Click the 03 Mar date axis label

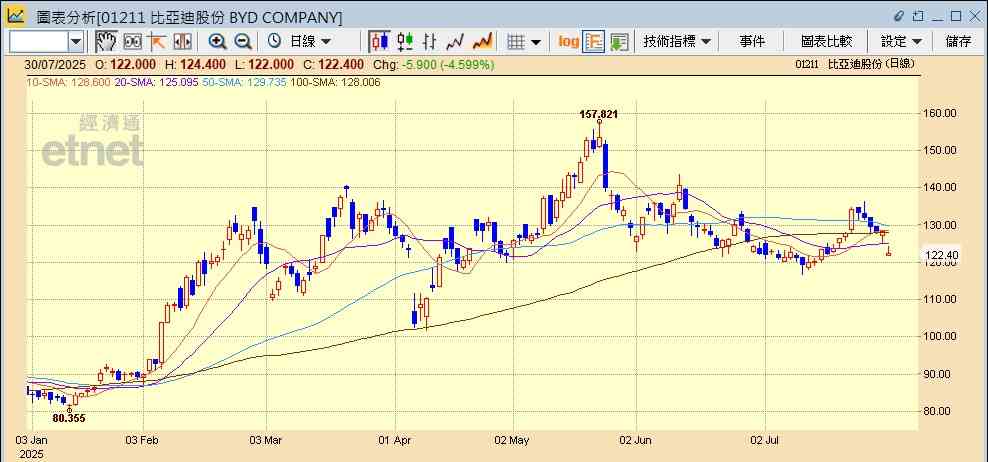pos(266,439)
